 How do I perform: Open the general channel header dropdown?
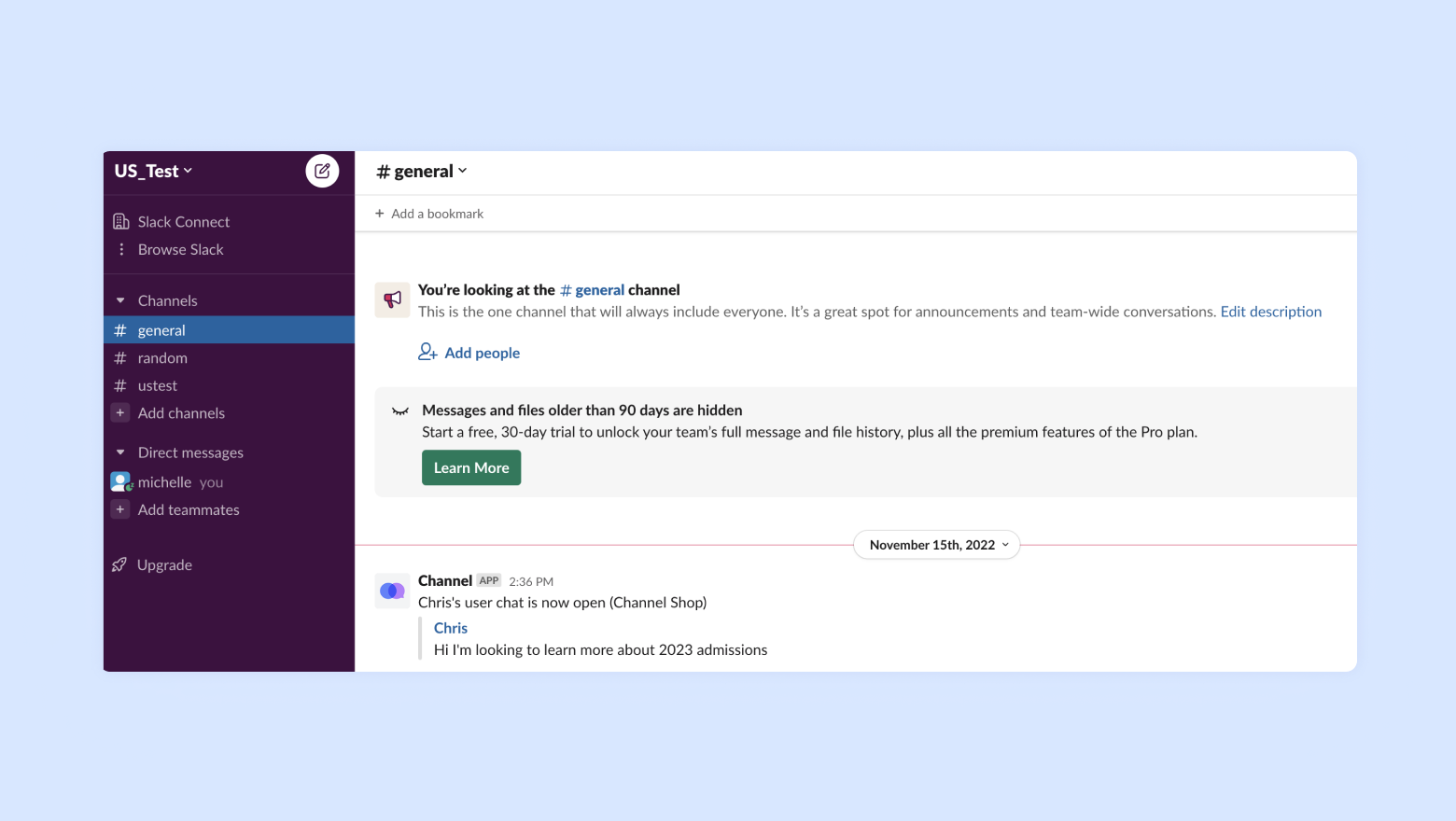tap(422, 172)
